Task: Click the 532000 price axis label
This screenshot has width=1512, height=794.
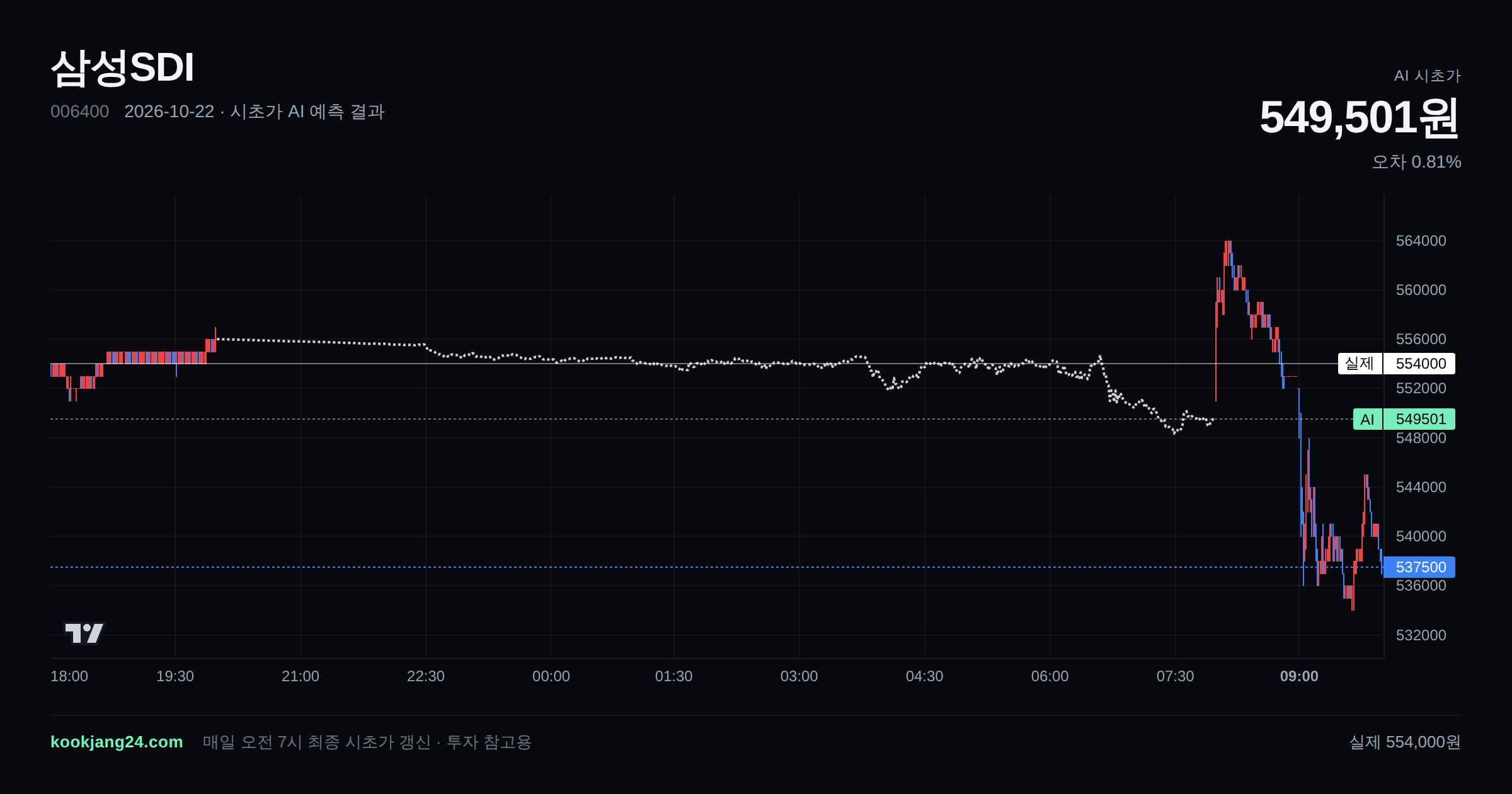Action: point(1421,635)
